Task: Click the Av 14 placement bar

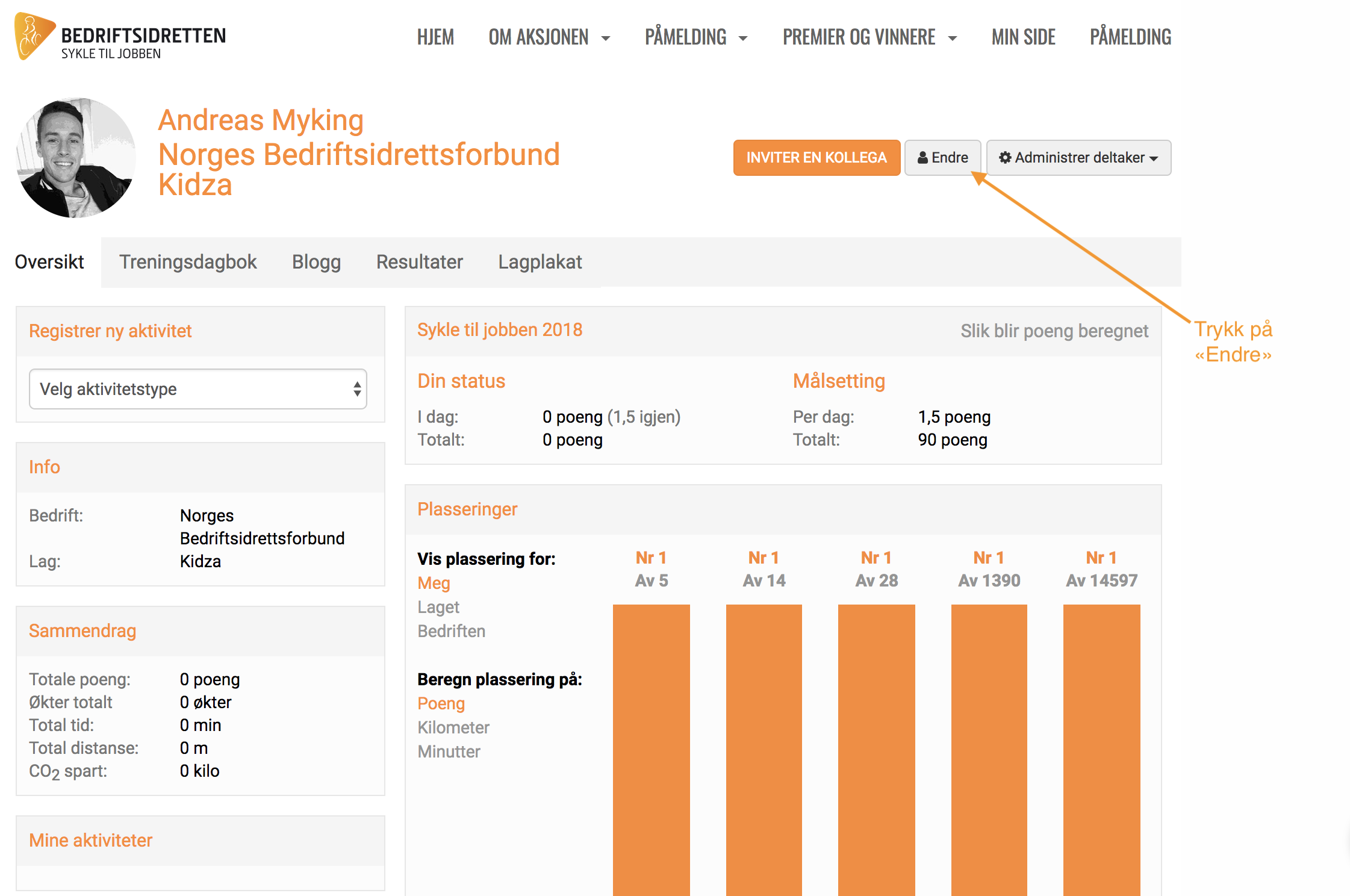Action: (764, 750)
